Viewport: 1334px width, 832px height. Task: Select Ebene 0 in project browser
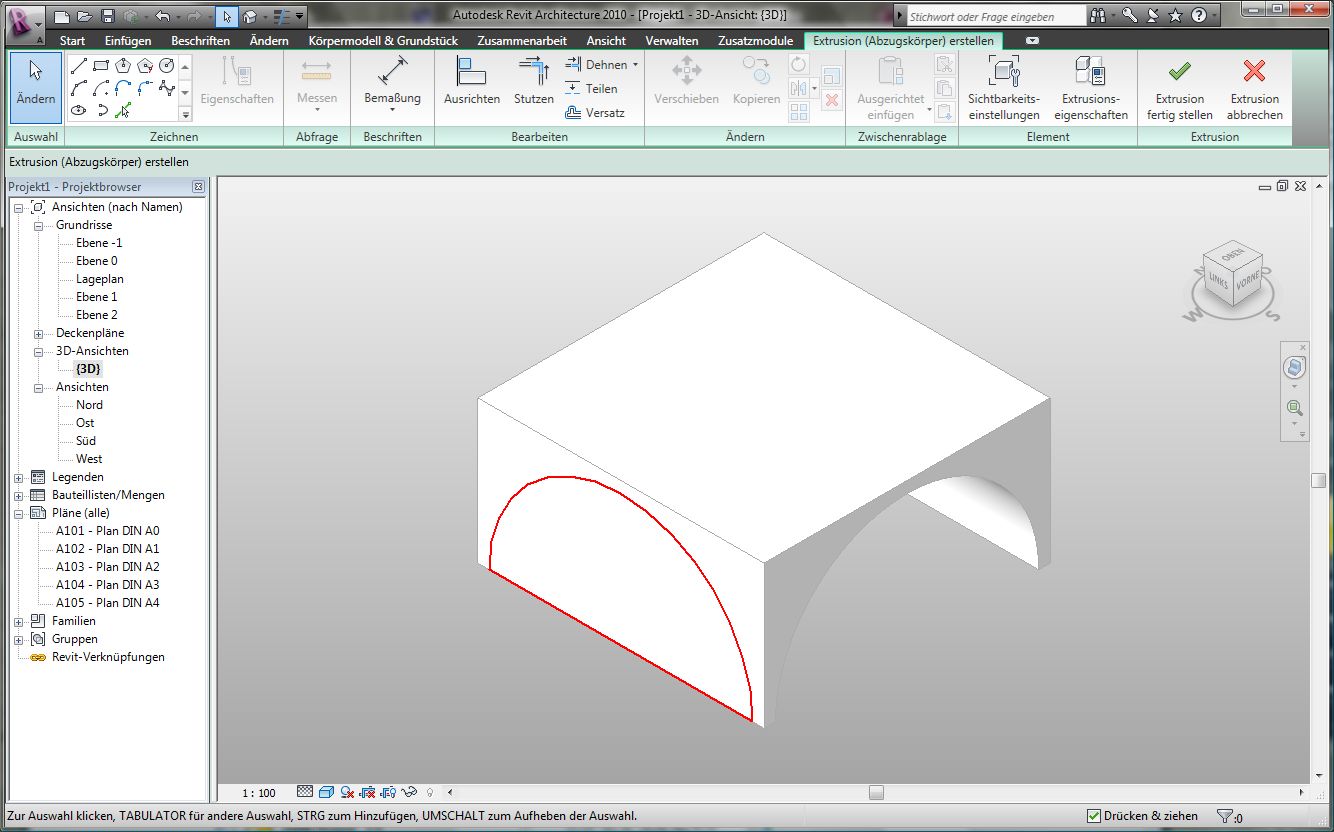point(97,261)
